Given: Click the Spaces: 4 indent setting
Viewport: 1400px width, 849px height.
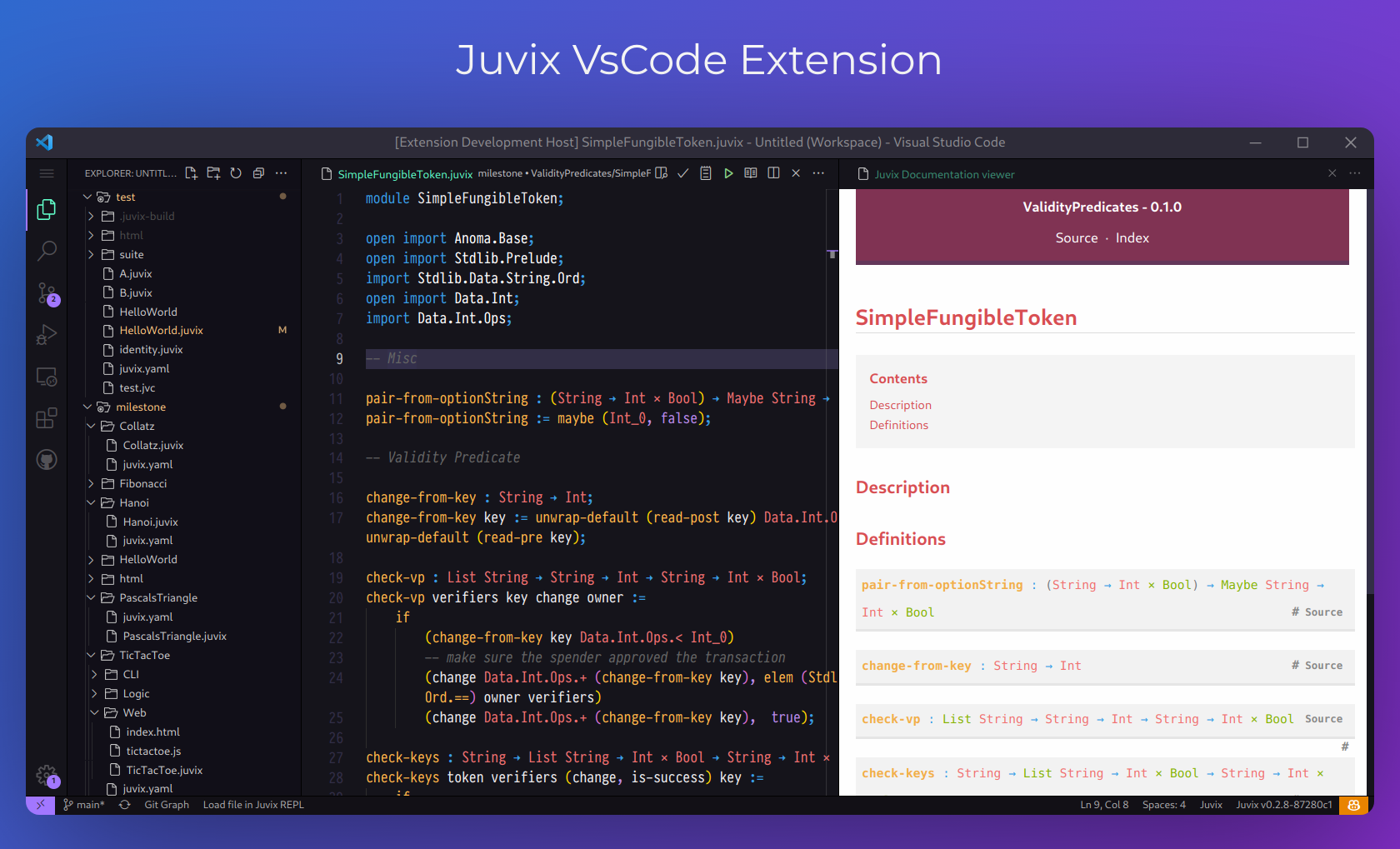Looking at the screenshot, I should click(1163, 805).
